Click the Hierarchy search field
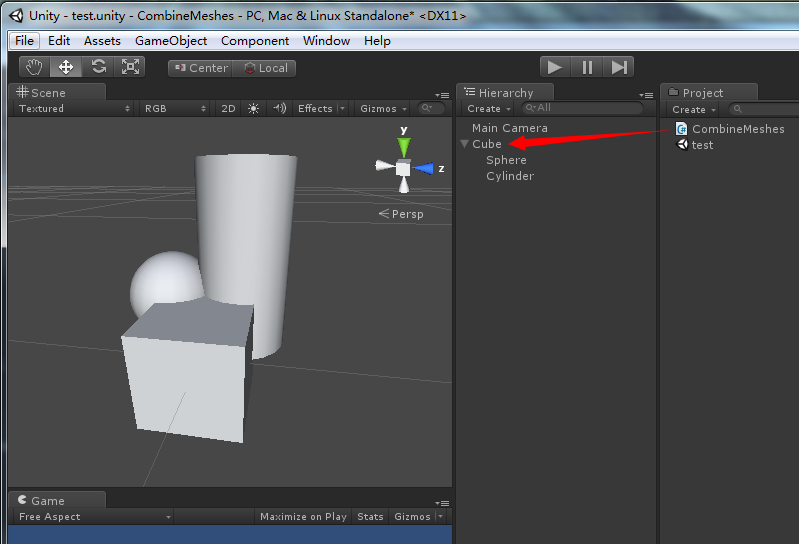Image resolution: width=799 pixels, height=544 pixels. click(x=582, y=108)
